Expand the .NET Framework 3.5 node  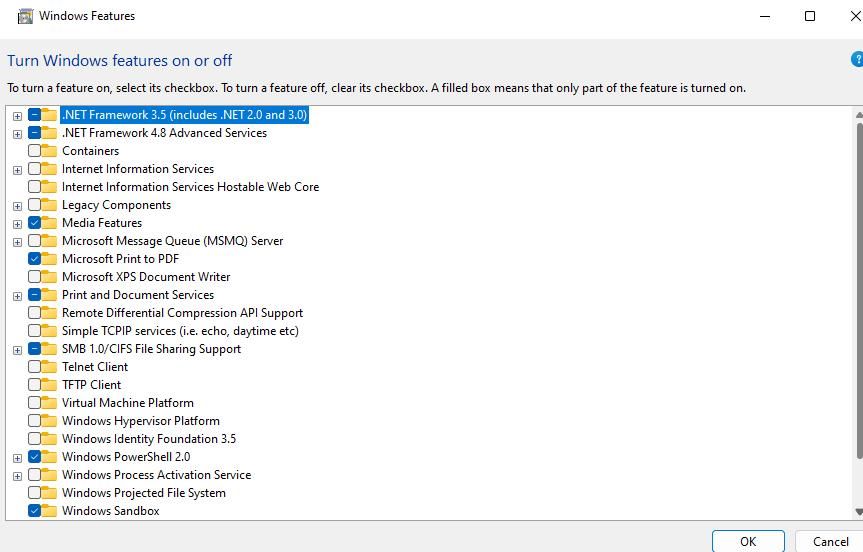tap(18, 116)
